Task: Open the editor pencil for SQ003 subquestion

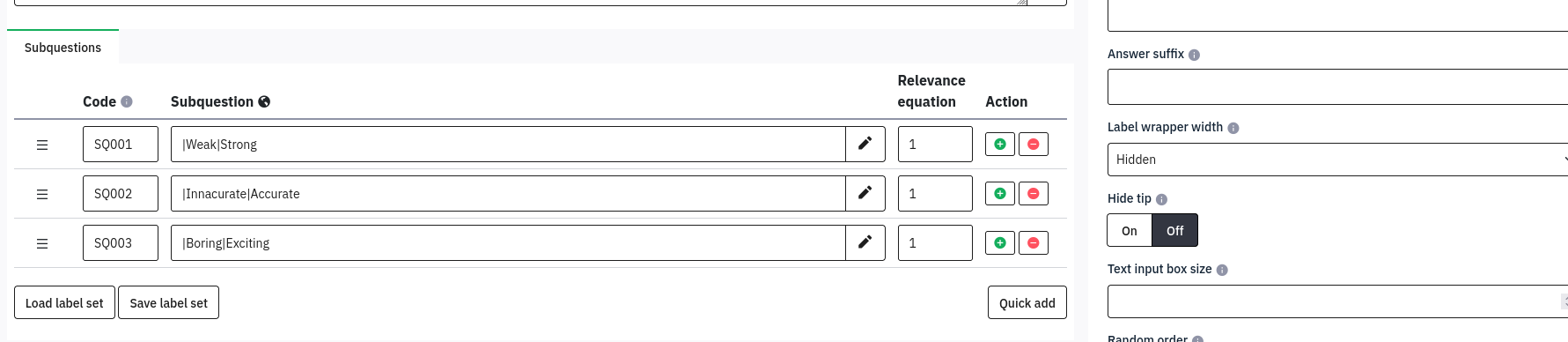Action: (865, 242)
